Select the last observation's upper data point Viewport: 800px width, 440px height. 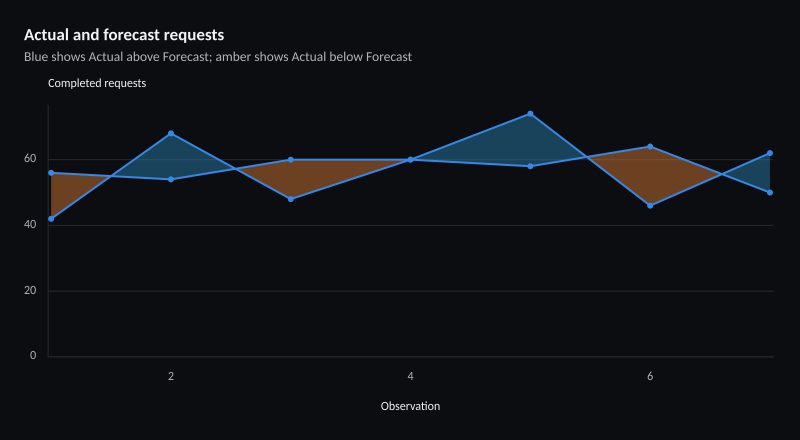click(x=770, y=153)
